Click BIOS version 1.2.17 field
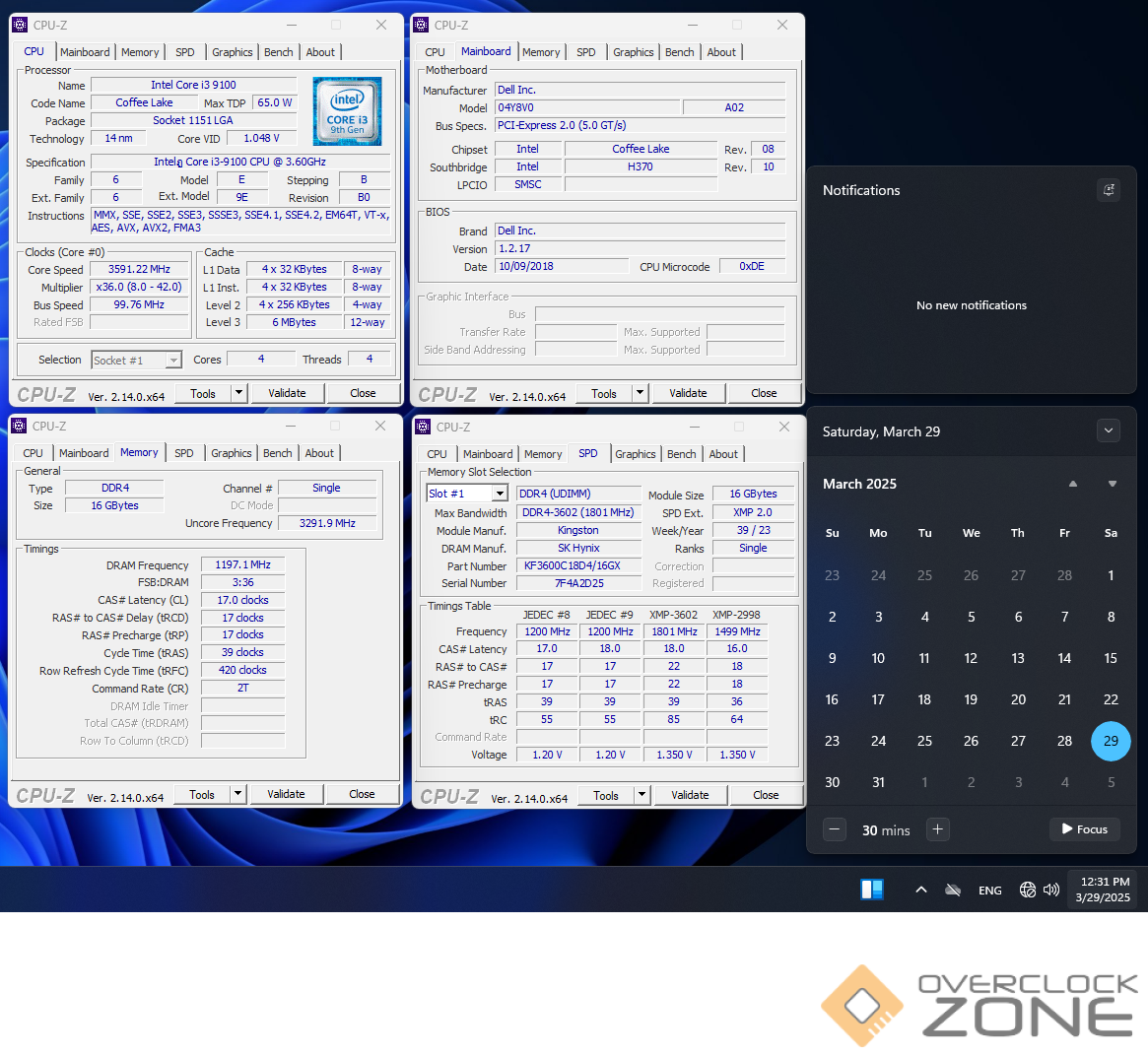Image resolution: width=1148 pixels, height=1057 pixels. click(x=640, y=249)
